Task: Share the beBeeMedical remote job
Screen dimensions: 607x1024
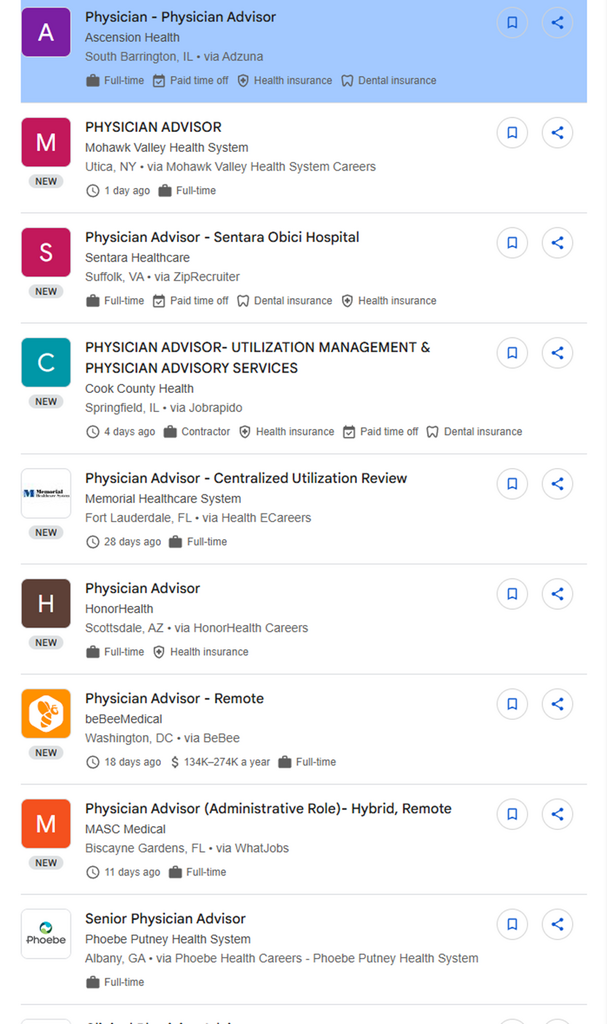Action: [x=558, y=704]
